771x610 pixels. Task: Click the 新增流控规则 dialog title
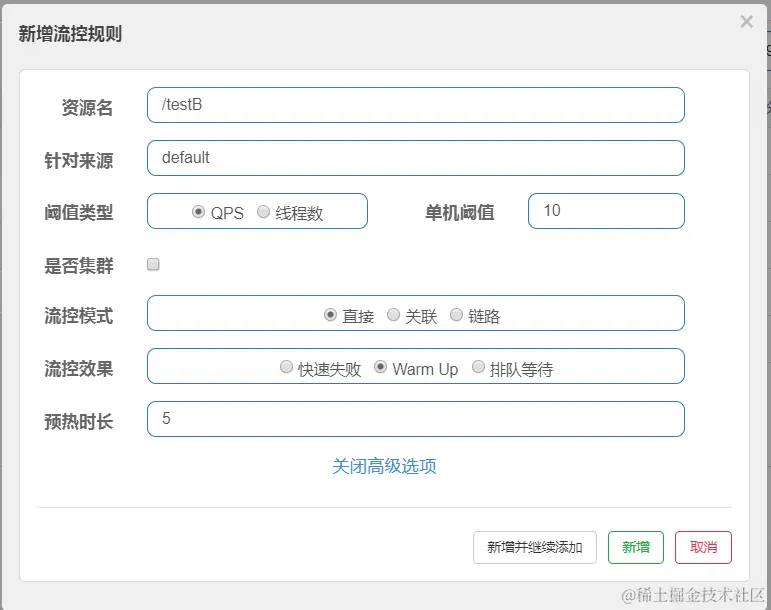pyautogui.click(x=70, y=34)
